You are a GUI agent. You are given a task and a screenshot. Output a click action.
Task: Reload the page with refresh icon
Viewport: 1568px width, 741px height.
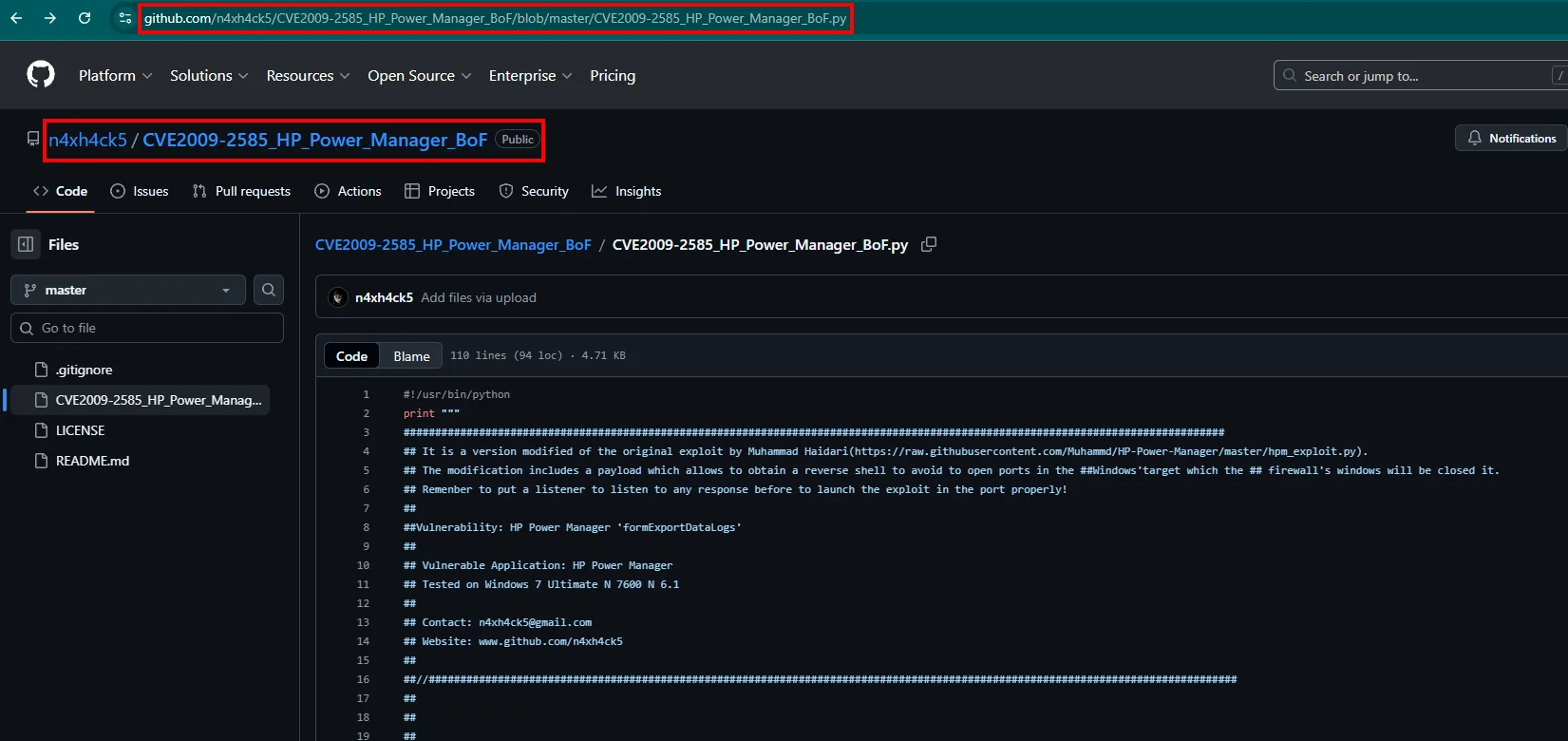click(x=85, y=18)
